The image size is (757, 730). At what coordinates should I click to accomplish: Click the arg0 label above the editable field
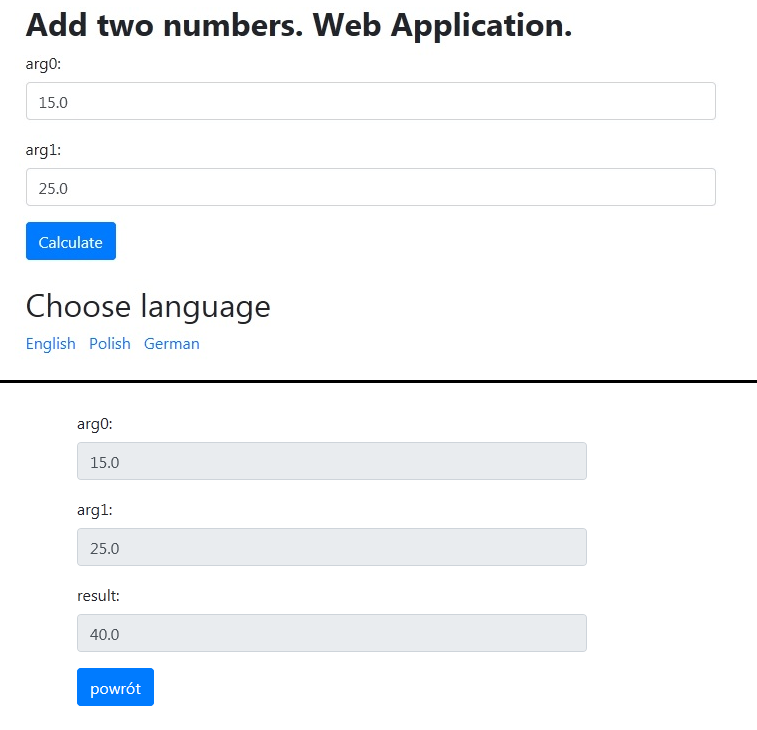point(44,64)
